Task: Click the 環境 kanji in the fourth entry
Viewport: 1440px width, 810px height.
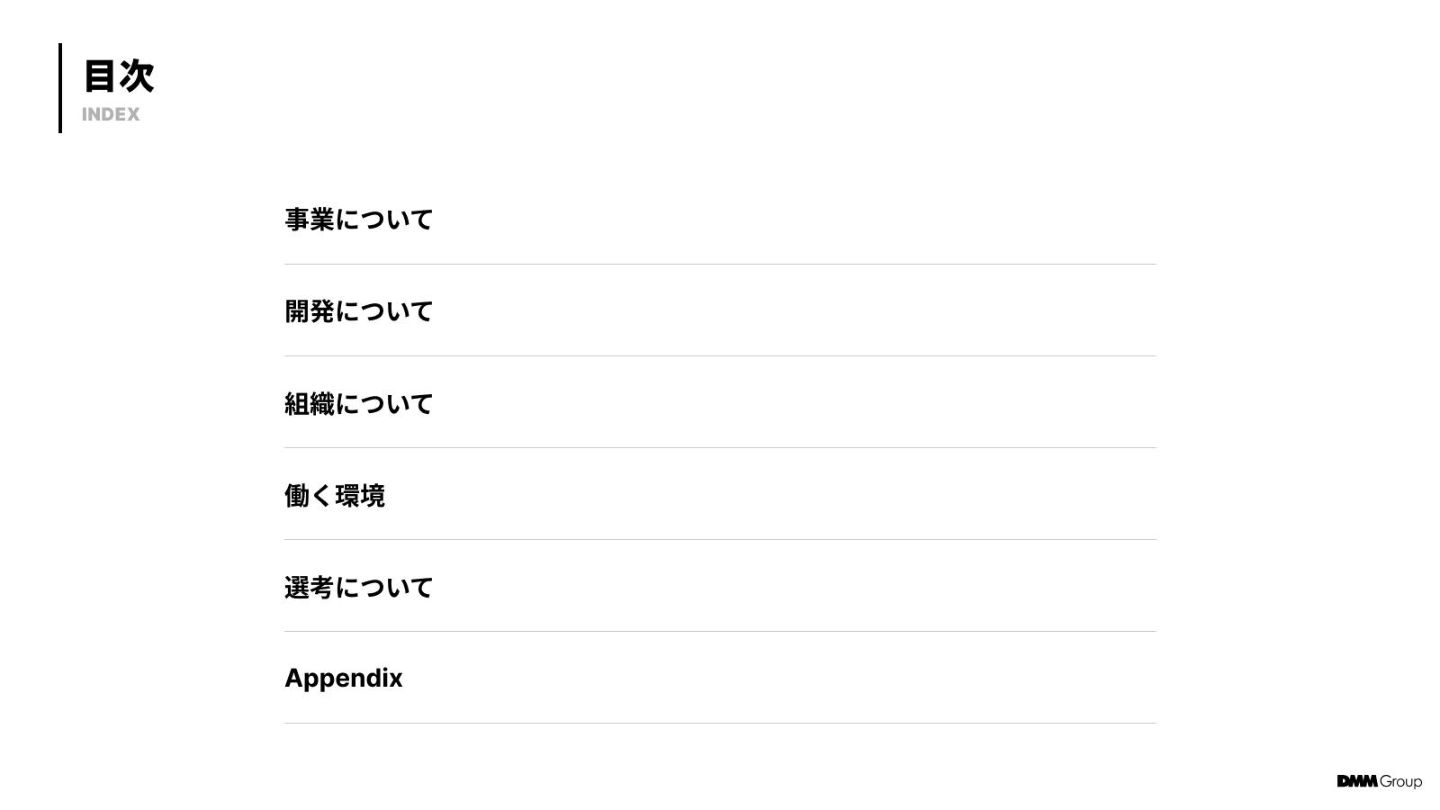Action: click(359, 495)
